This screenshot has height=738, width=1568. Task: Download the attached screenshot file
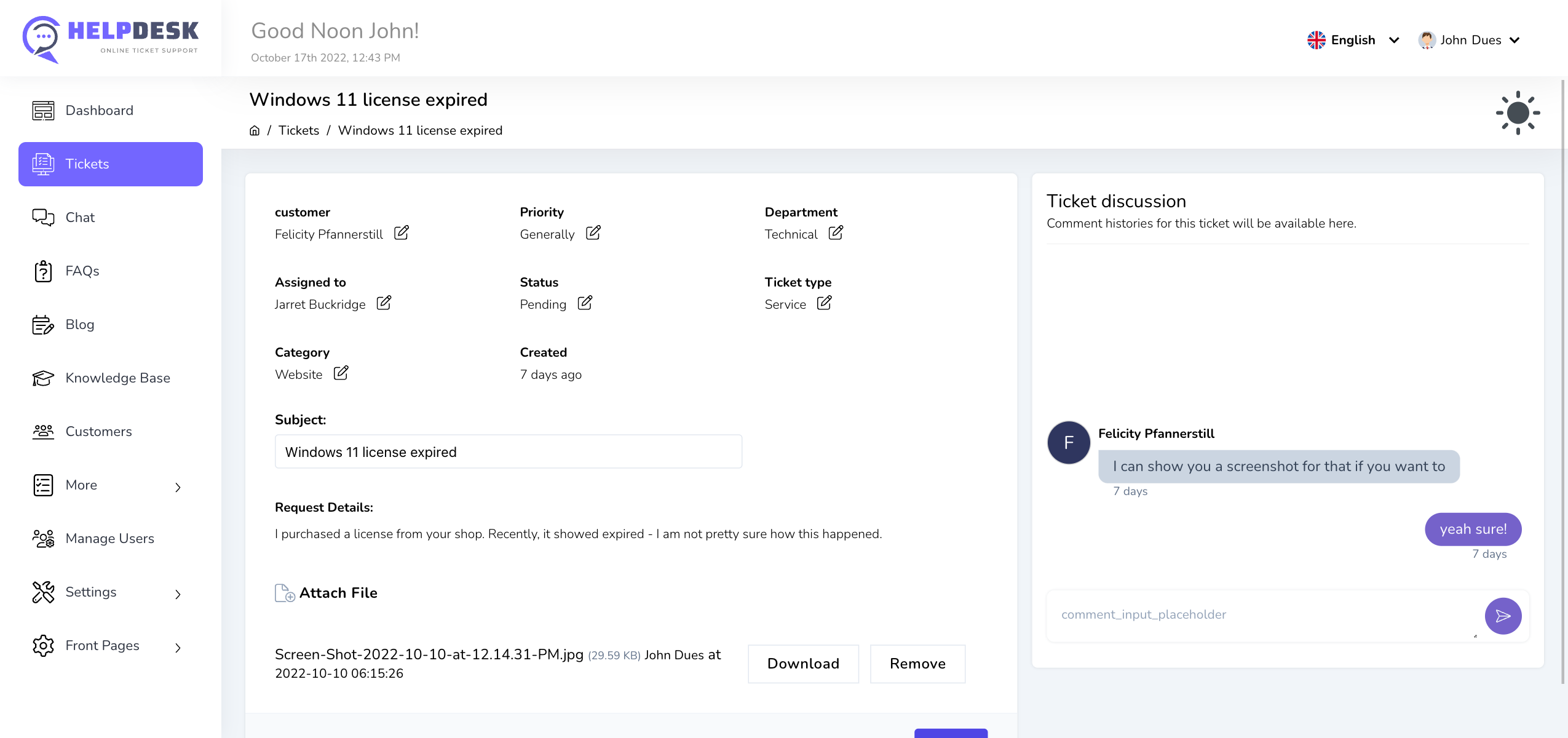coord(803,664)
